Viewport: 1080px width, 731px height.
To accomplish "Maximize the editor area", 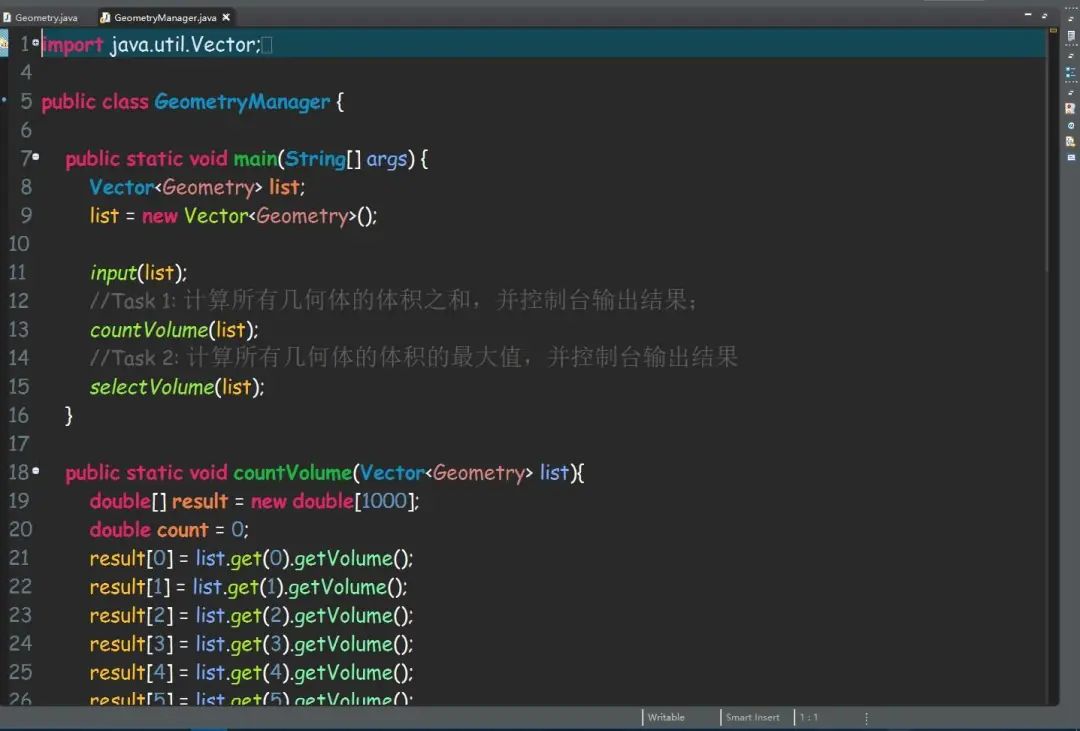I will (1044, 14).
